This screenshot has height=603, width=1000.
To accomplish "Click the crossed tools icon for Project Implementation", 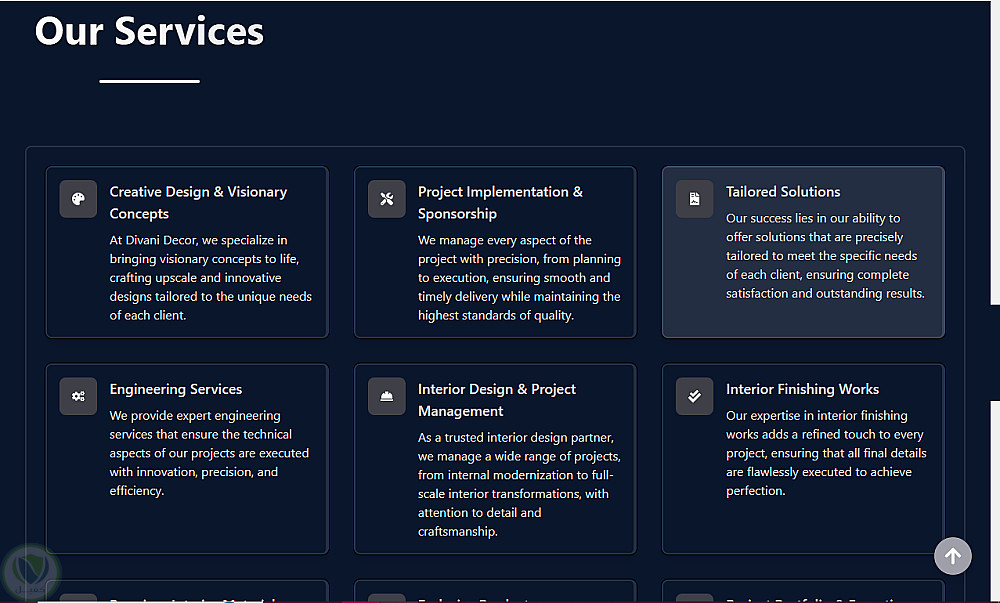I will 386,199.
